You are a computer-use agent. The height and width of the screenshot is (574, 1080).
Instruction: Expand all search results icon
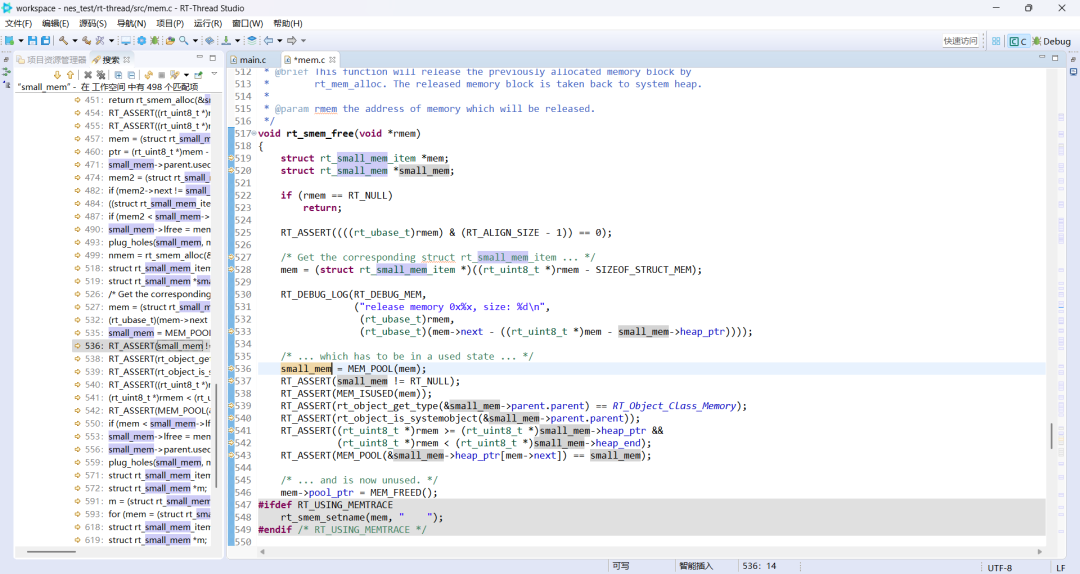pos(118,75)
